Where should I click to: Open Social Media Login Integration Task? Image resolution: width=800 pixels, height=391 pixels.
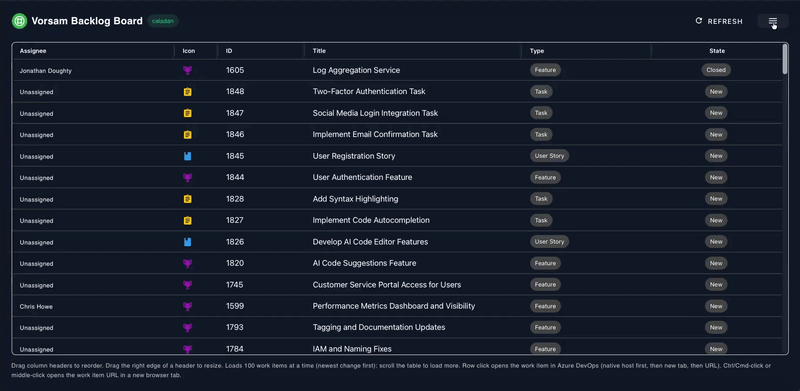[x=375, y=113]
